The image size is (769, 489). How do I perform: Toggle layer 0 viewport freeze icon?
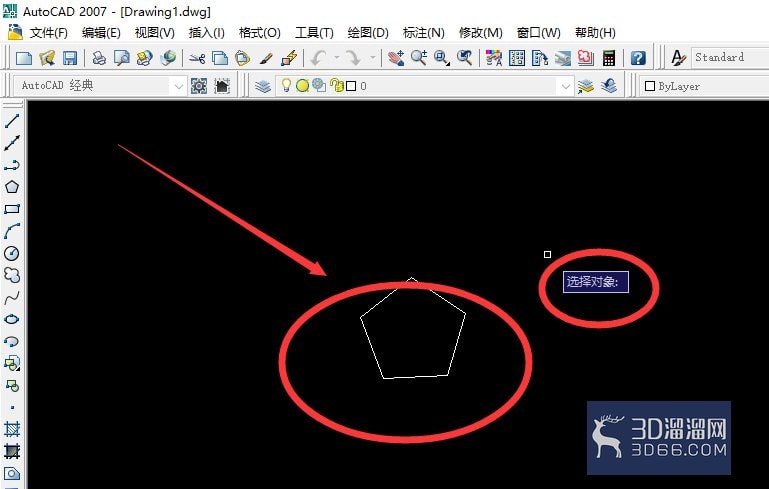319,85
